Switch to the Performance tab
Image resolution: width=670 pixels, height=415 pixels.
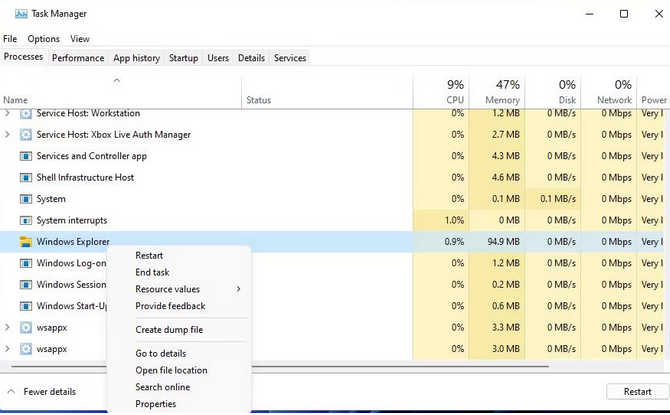coord(78,58)
